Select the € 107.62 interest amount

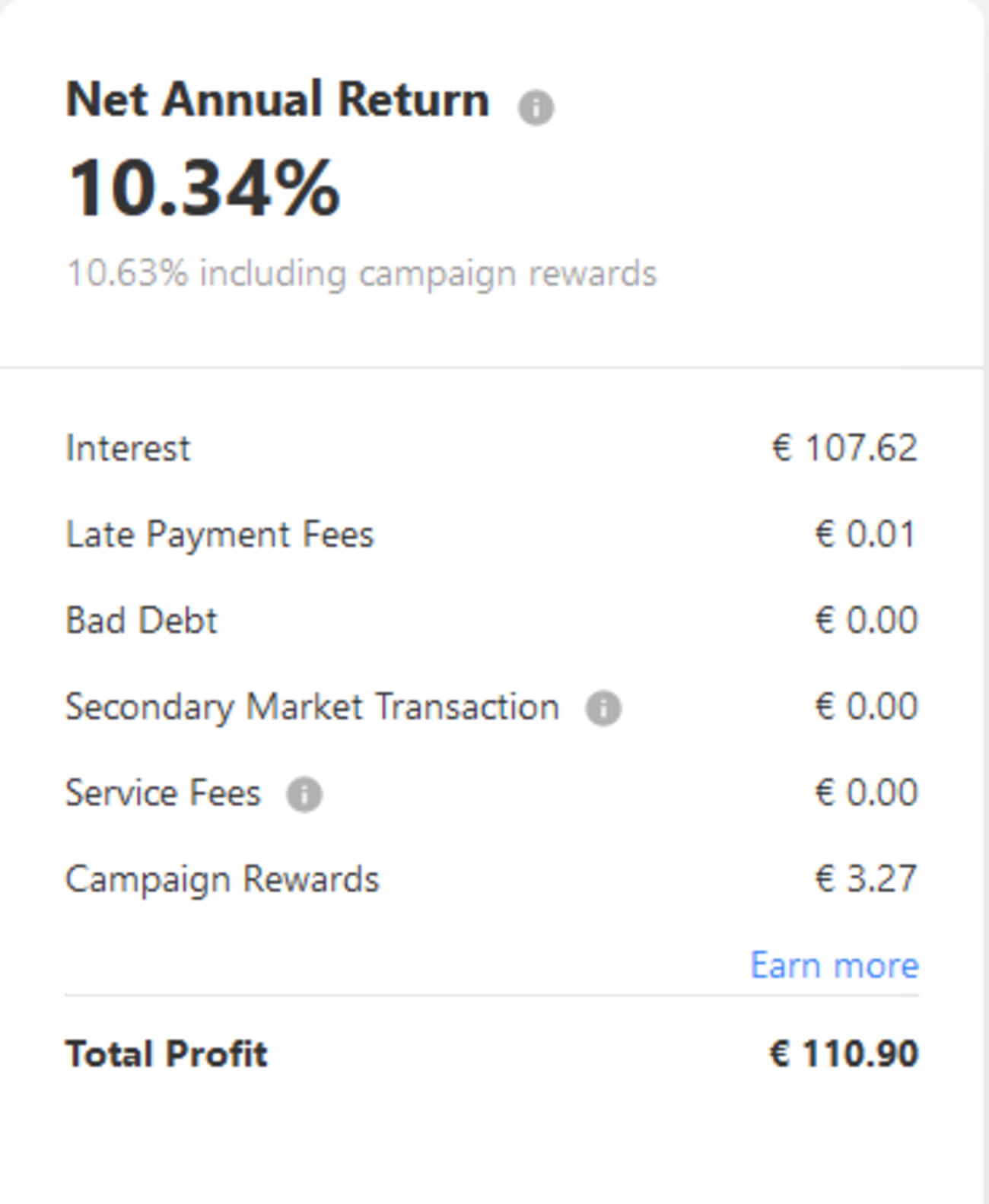844,447
